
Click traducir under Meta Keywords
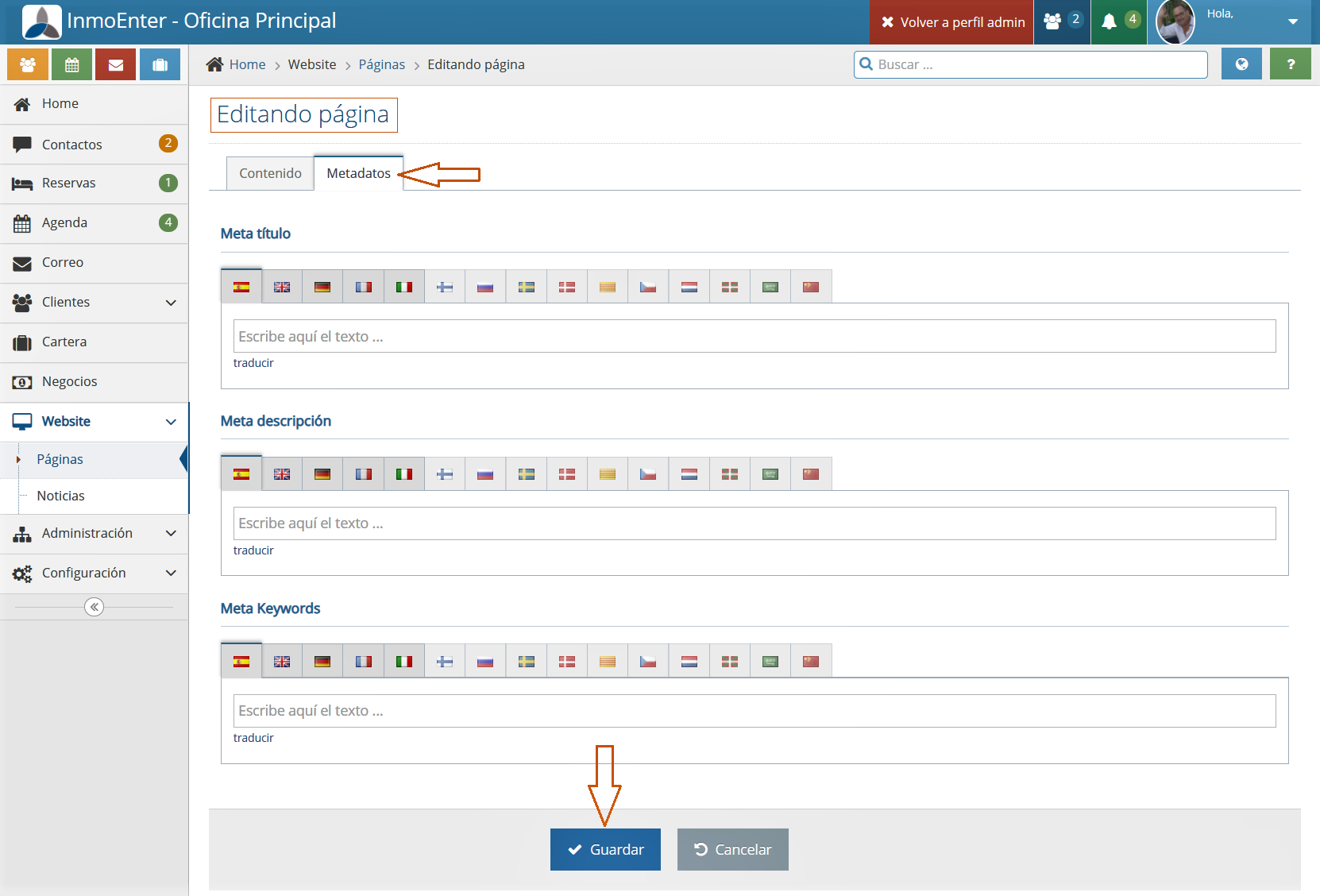[253, 738]
